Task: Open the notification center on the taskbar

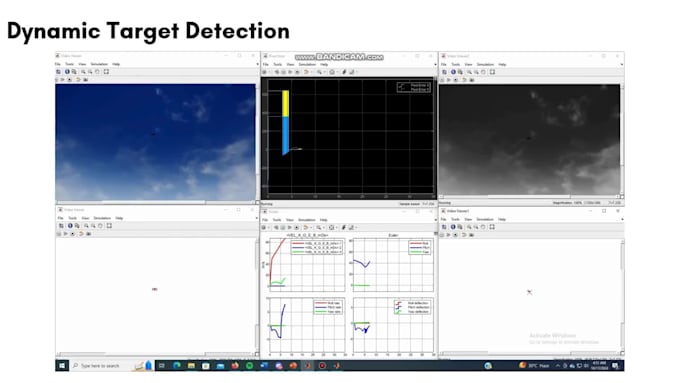Action: coord(615,366)
